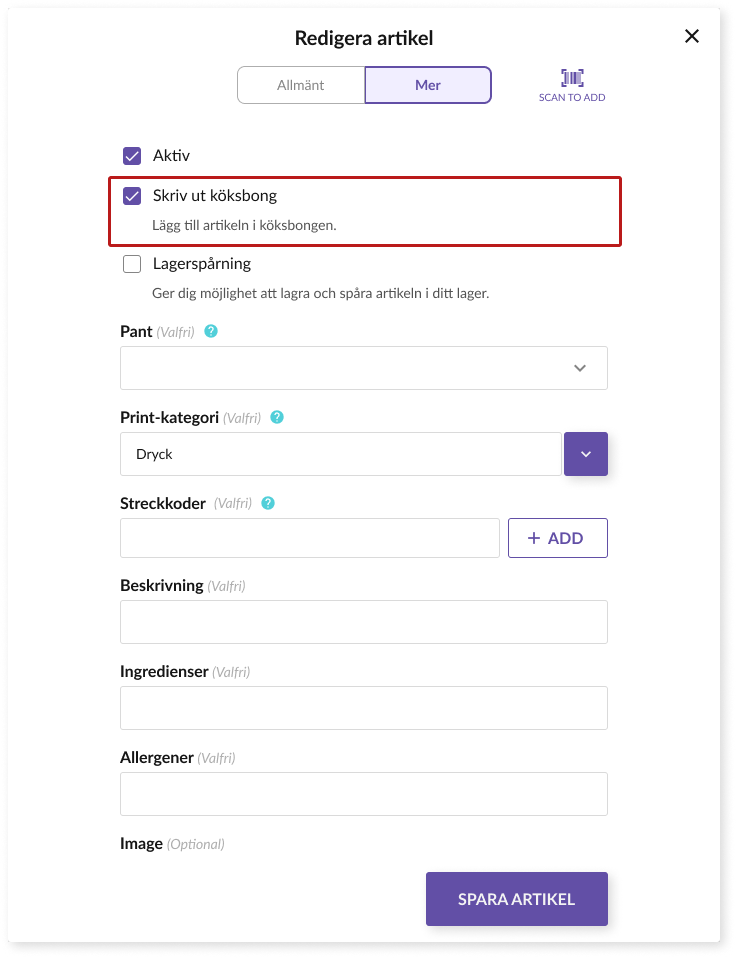Close the Redigera artikel dialog
Screen dimensions: 736x958
[691, 37]
